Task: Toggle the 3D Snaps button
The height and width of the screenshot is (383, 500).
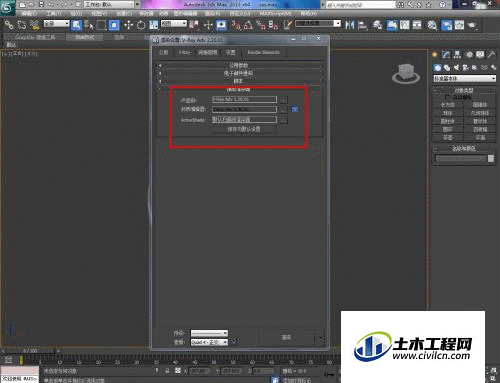Action: 236,25
